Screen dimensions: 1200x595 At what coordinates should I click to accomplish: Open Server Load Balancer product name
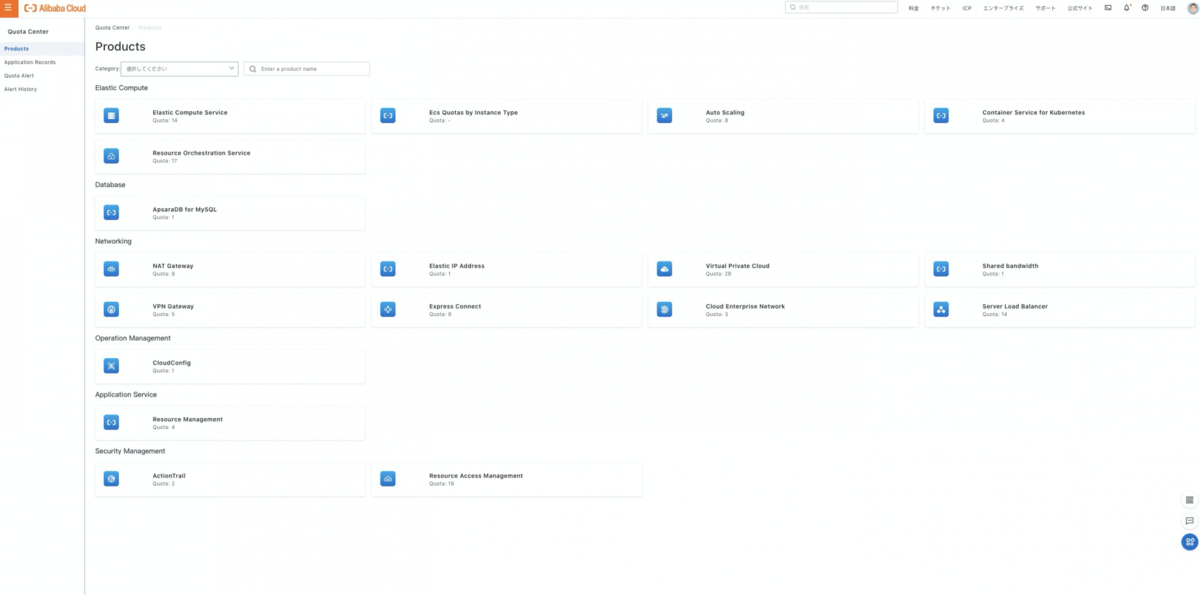pos(1015,306)
